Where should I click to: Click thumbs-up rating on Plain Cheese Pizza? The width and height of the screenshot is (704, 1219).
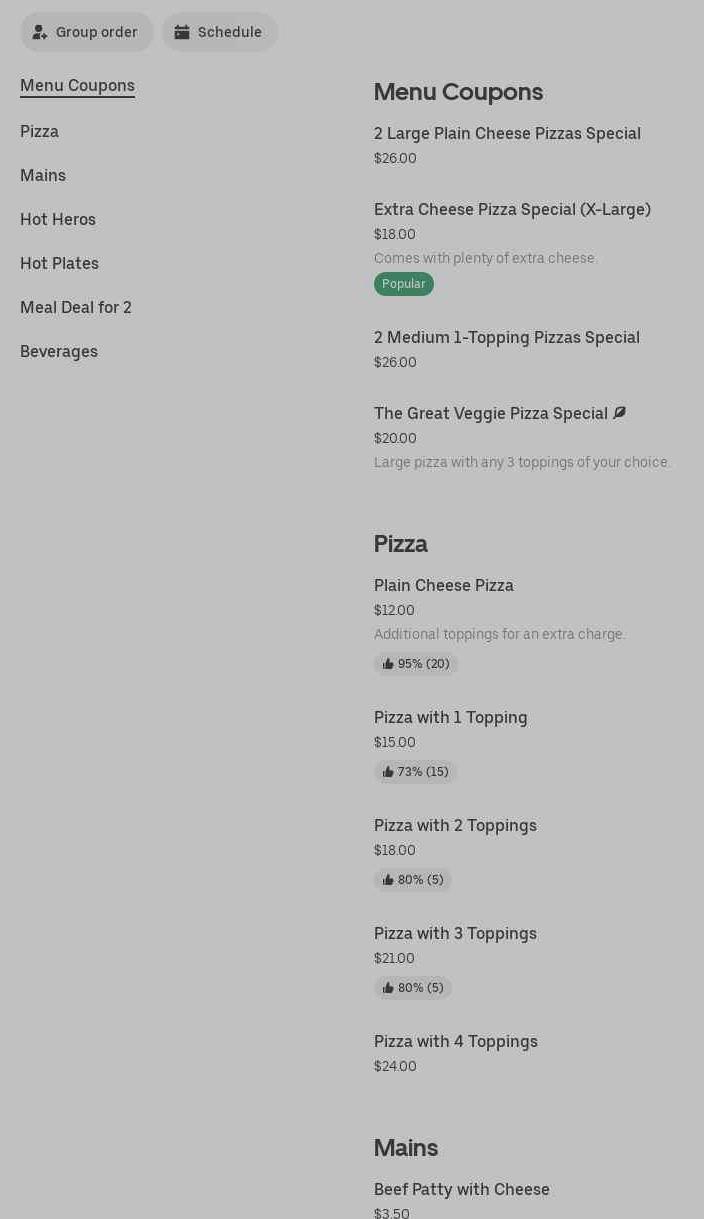pos(416,664)
